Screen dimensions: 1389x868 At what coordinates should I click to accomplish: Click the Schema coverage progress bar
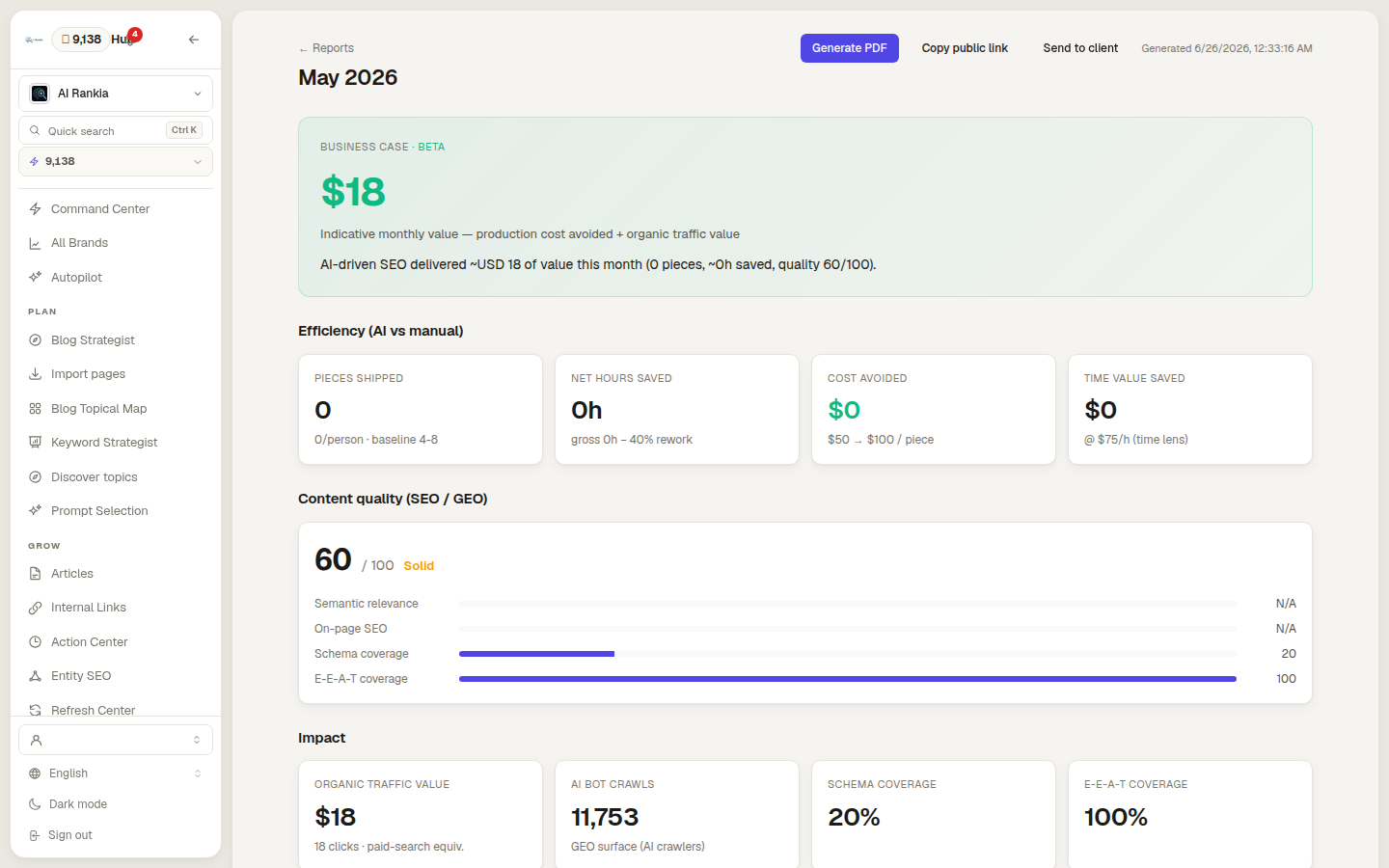click(848, 654)
